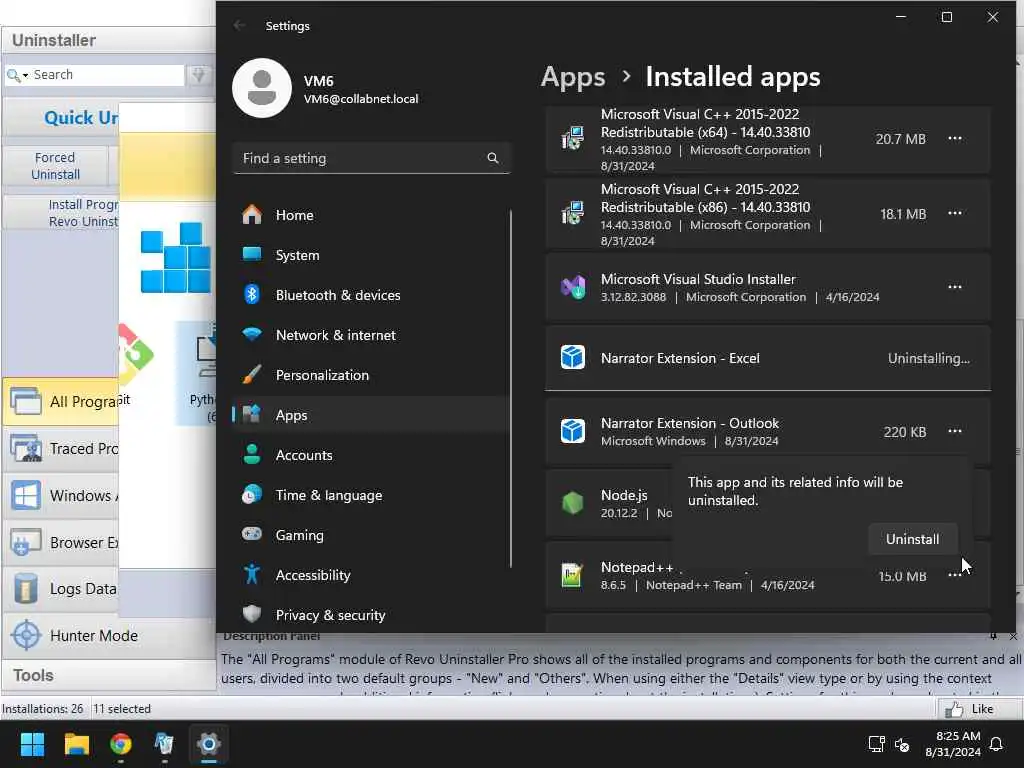The image size is (1024, 768).
Task: Open File Explorer from the taskbar
Action: (x=76, y=744)
